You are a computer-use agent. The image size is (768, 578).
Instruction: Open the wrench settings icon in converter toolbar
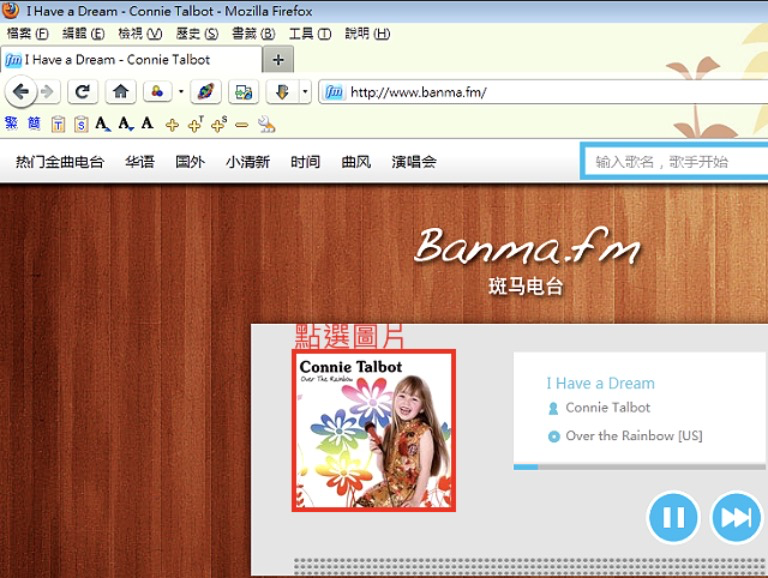pos(266,124)
